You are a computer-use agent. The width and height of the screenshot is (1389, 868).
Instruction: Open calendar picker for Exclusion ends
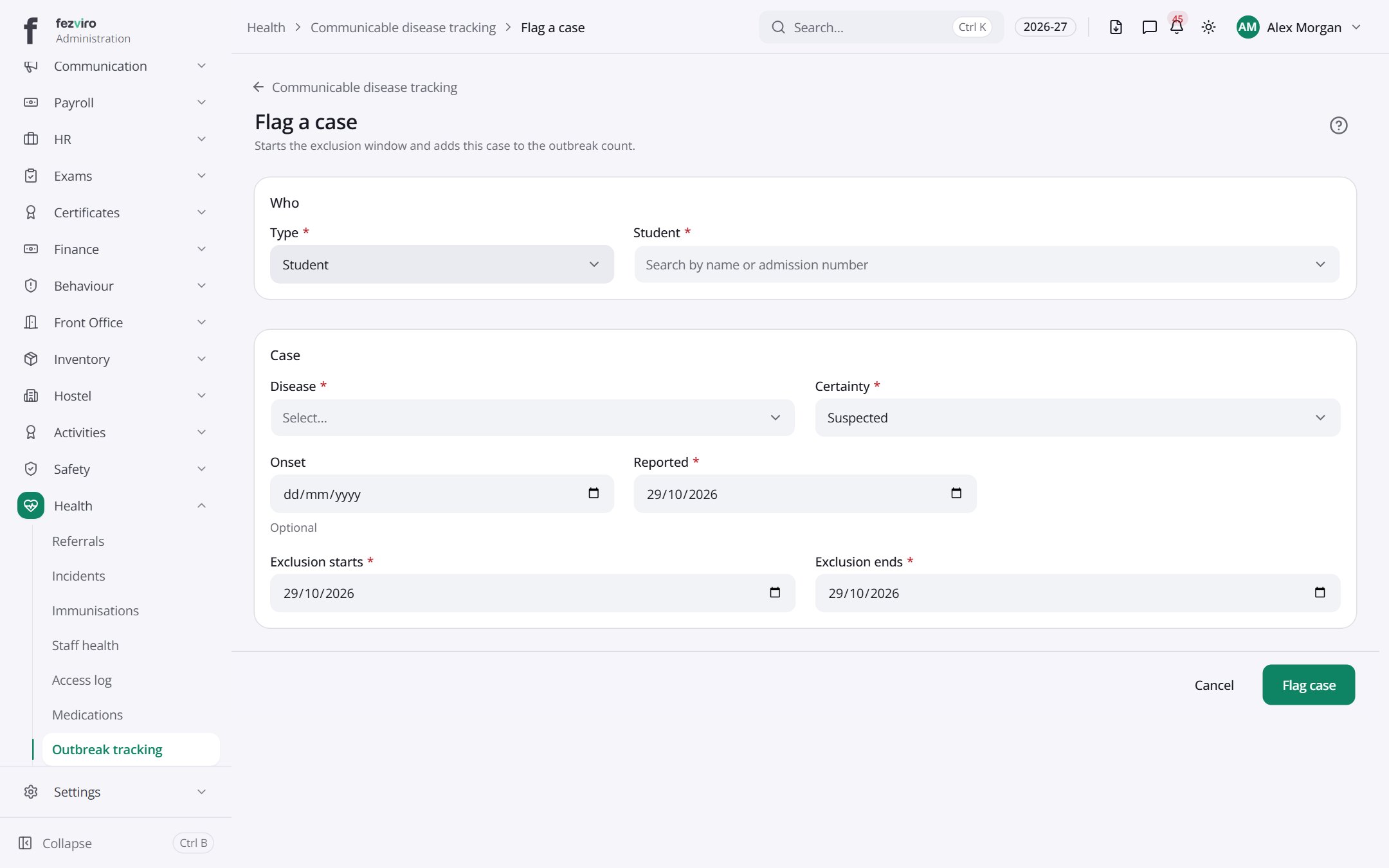click(x=1320, y=592)
